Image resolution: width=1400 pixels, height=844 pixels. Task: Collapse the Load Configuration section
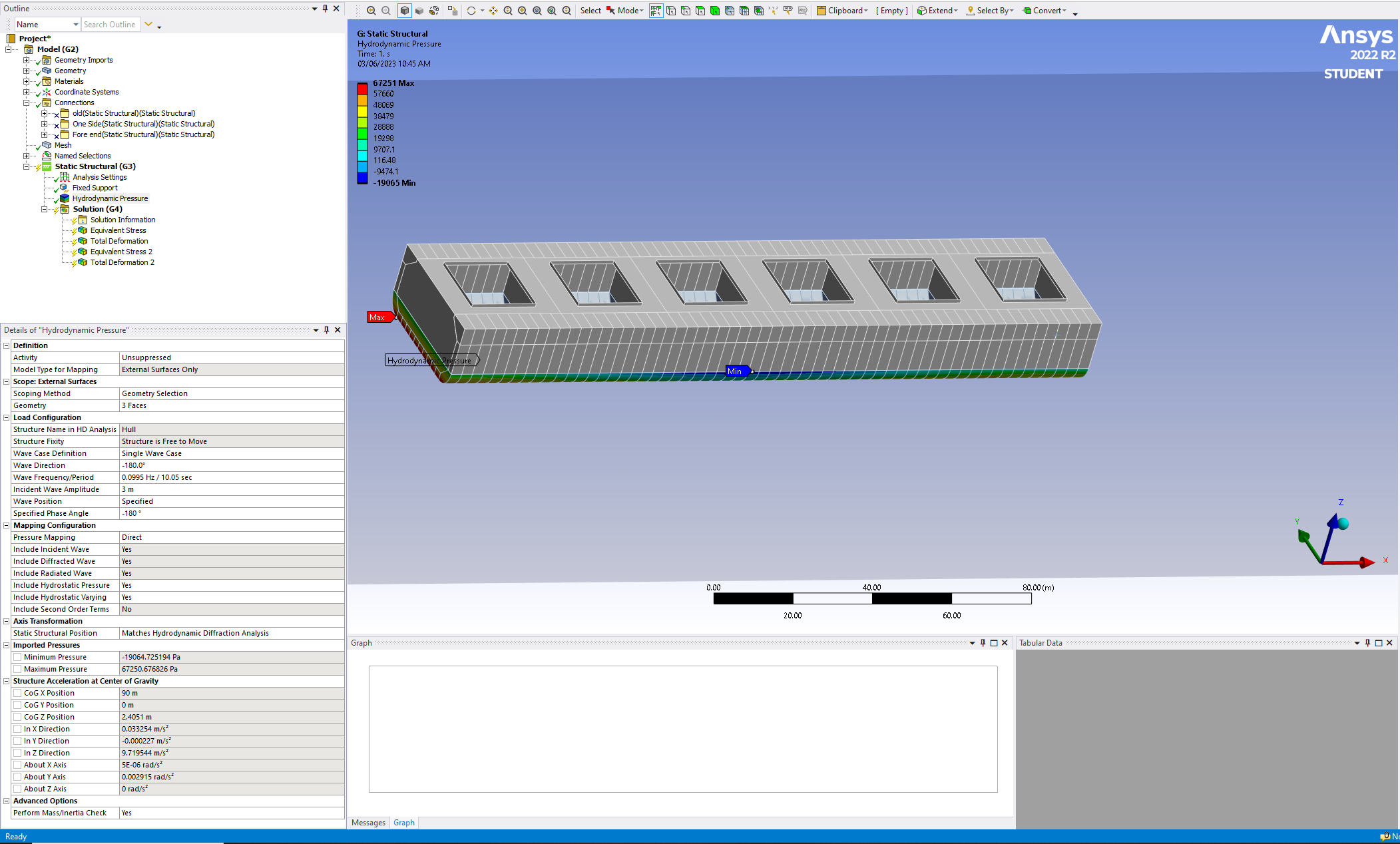pos(7,417)
